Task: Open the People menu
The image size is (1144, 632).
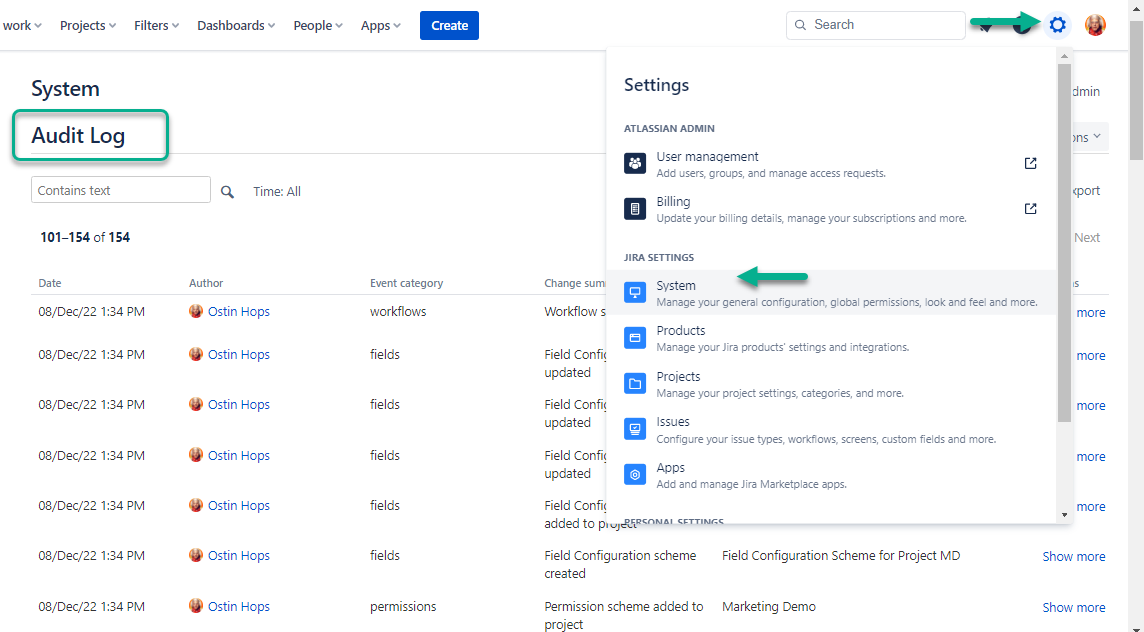Action: [317, 25]
